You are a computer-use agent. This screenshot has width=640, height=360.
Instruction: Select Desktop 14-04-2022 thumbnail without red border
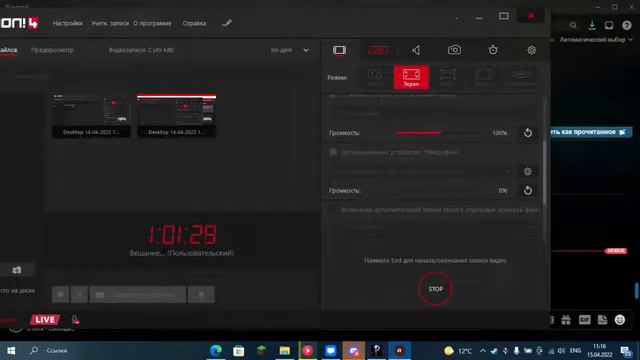pyautogui.click(x=91, y=116)
